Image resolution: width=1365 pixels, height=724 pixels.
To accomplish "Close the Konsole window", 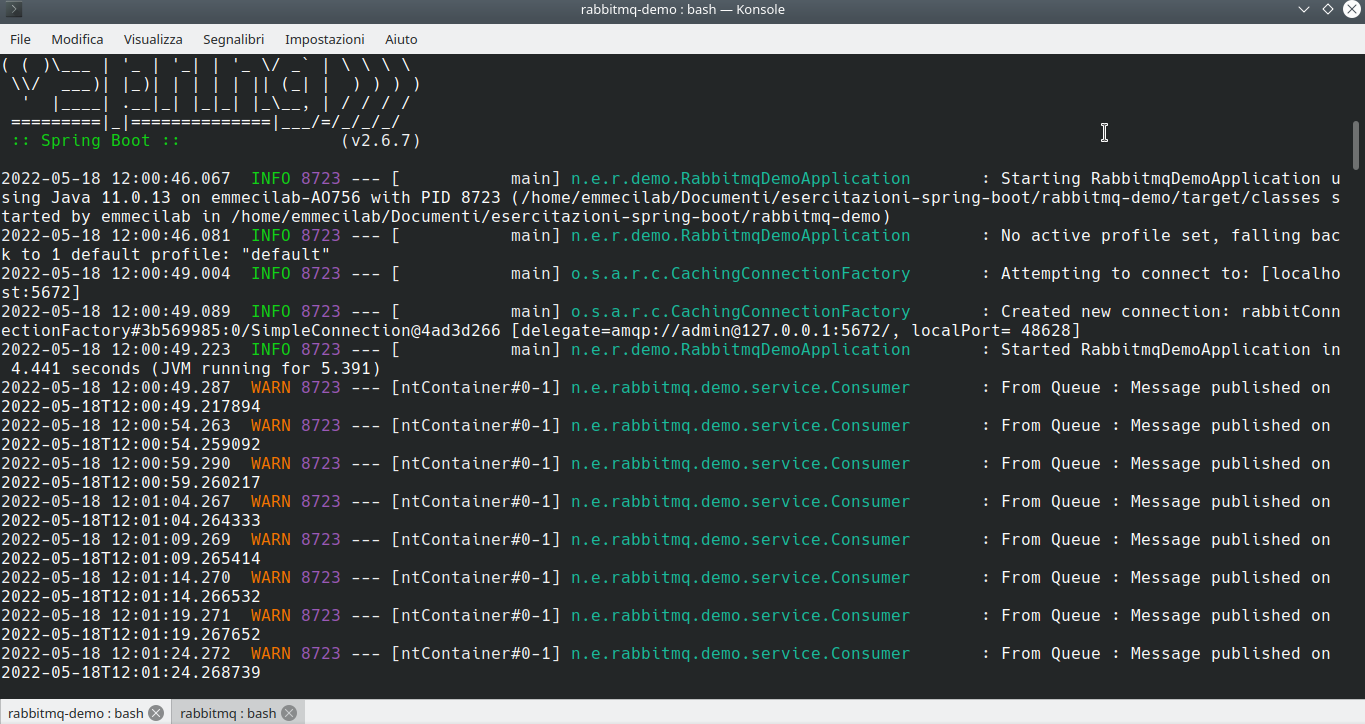I will coord(1351,10).
